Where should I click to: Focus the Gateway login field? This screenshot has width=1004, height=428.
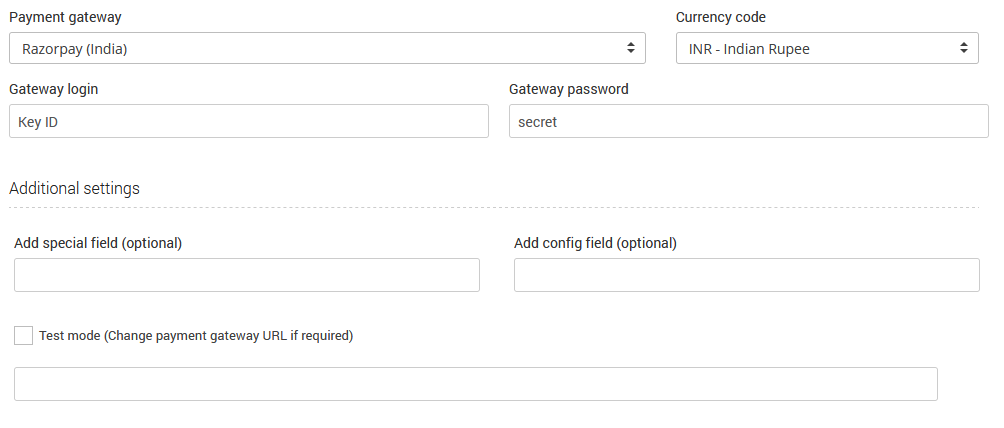tap(248, 121)
